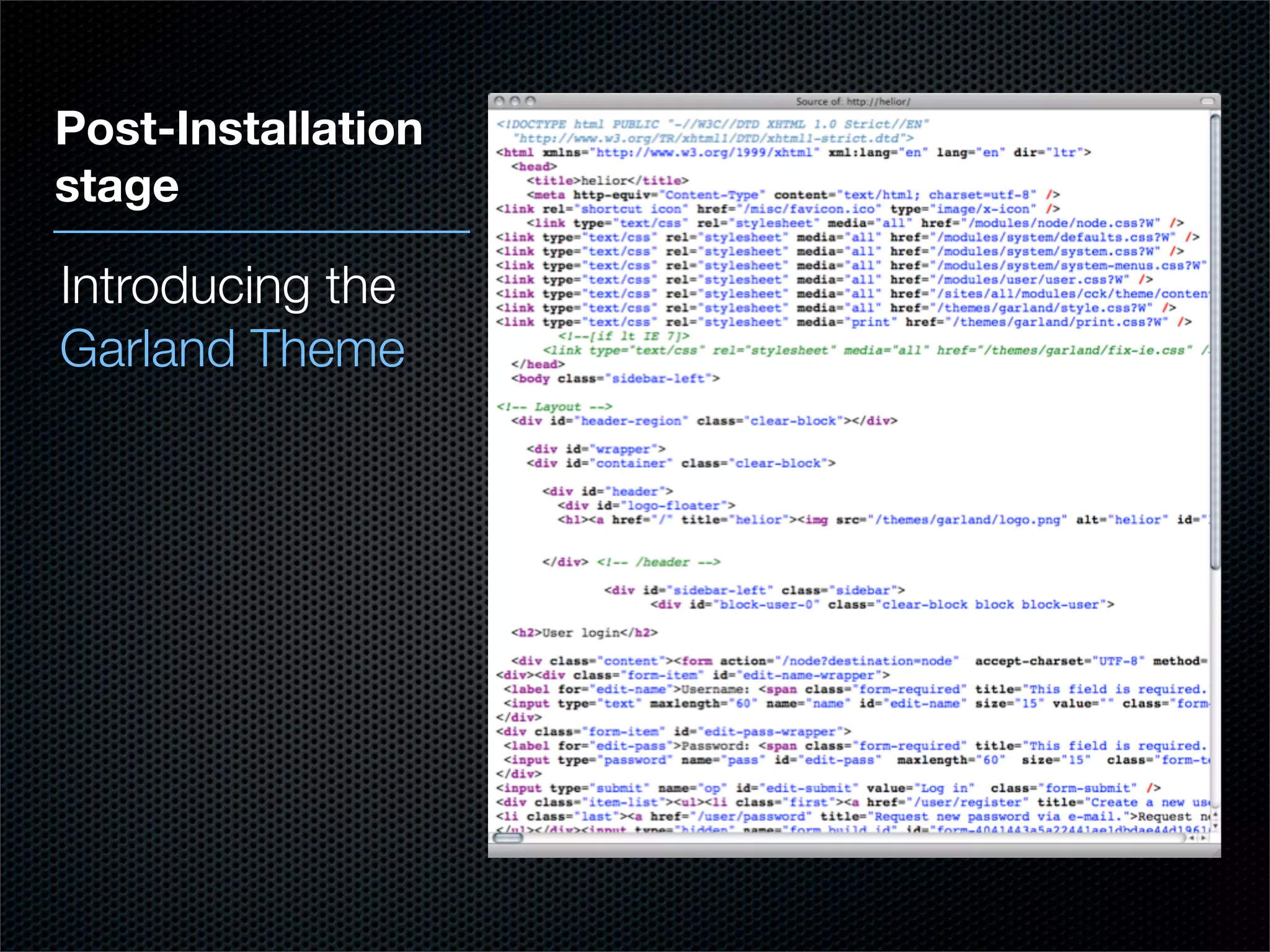Click the system-menus.css link line

click(851, 266)
